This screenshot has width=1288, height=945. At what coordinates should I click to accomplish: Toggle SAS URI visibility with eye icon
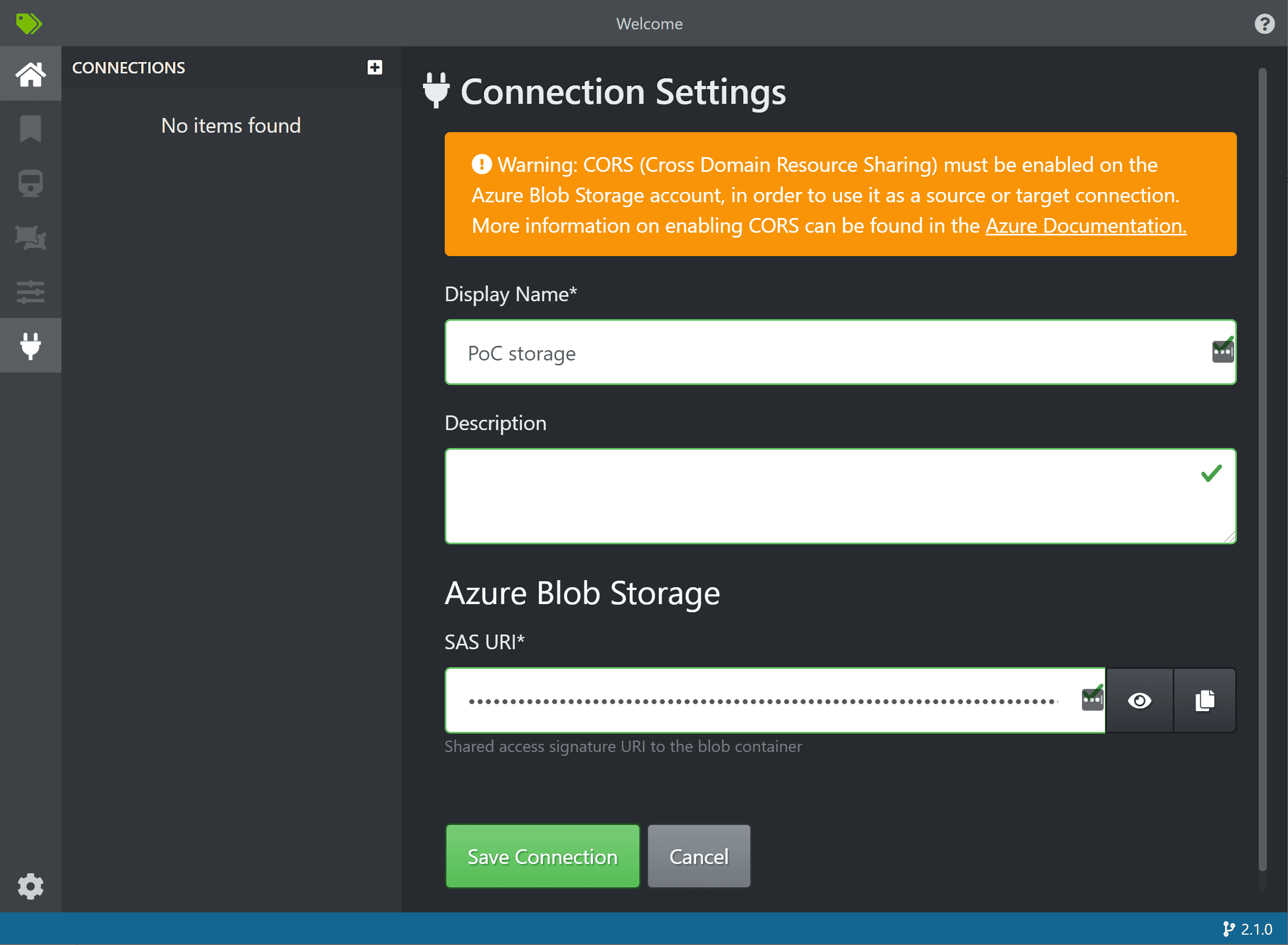click(1139, 700)
